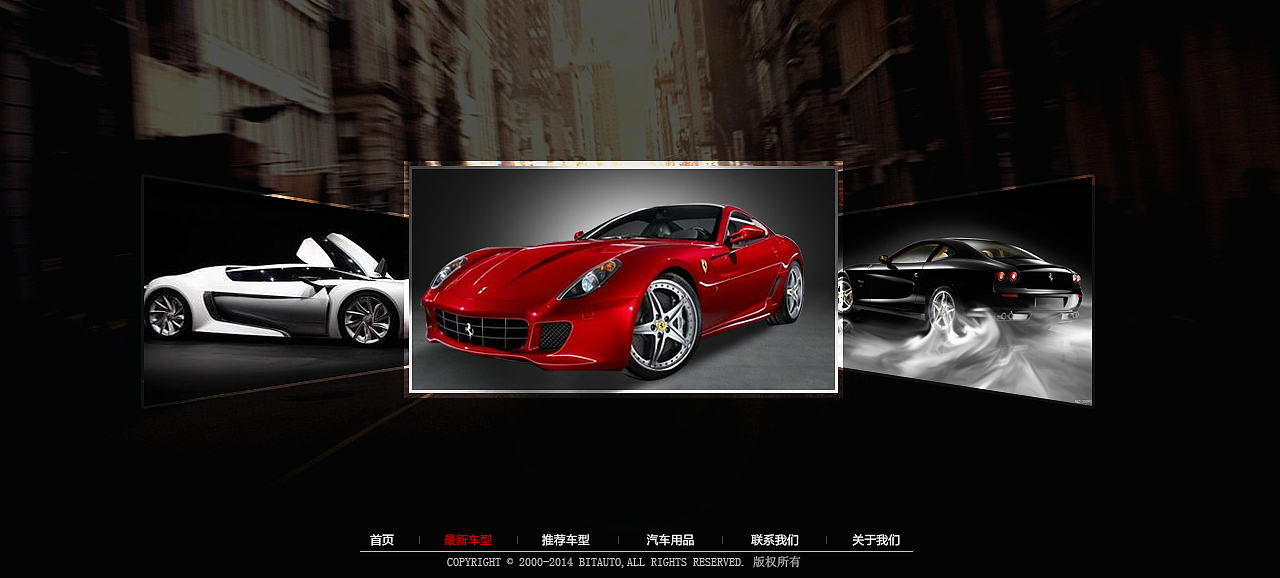
Task: Select the 最新车型 menu item
Action: tap(468, 540)
